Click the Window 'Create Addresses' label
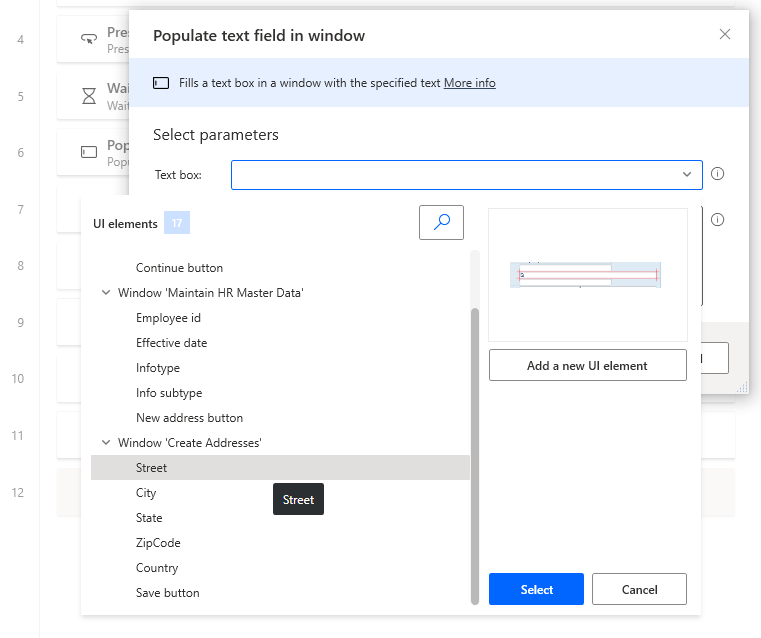 (190, 442)
